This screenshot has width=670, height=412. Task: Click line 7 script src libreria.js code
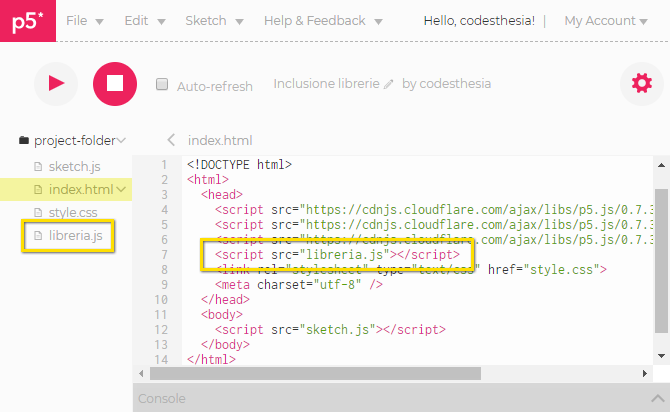(337, 255)
